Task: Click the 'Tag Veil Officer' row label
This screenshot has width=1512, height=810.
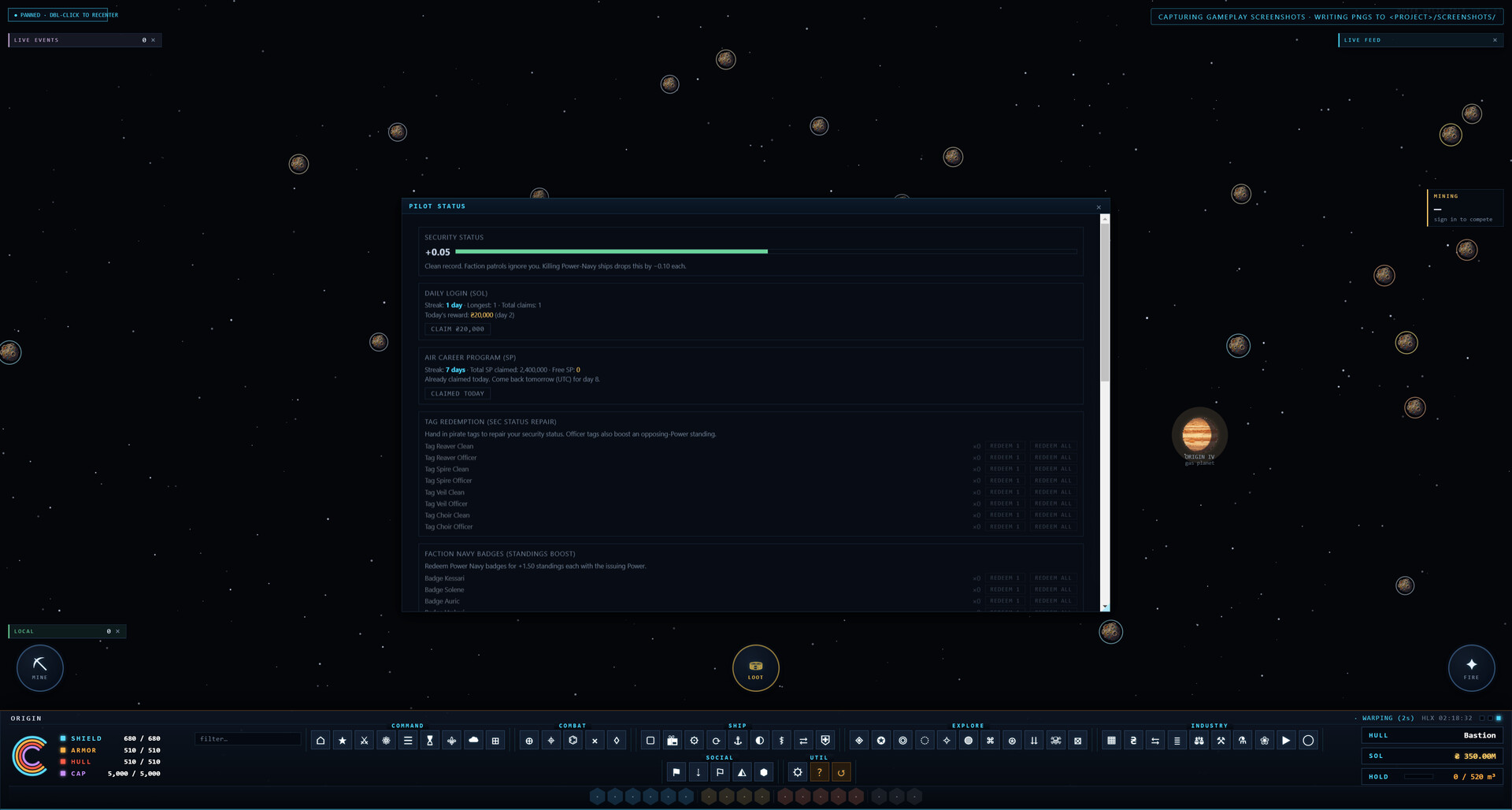Action: [447, 504]
